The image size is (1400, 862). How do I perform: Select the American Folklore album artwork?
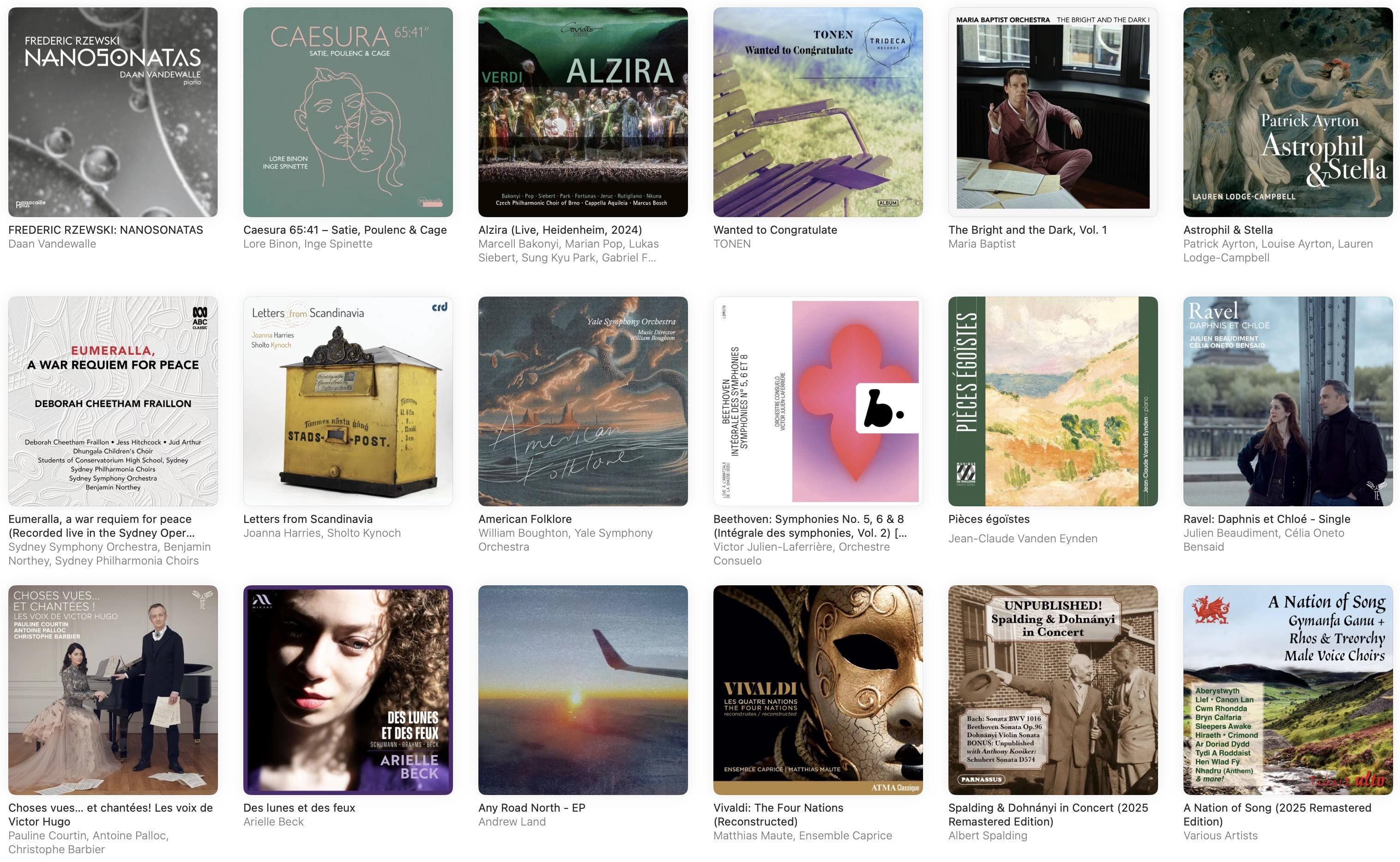point(583,401)
